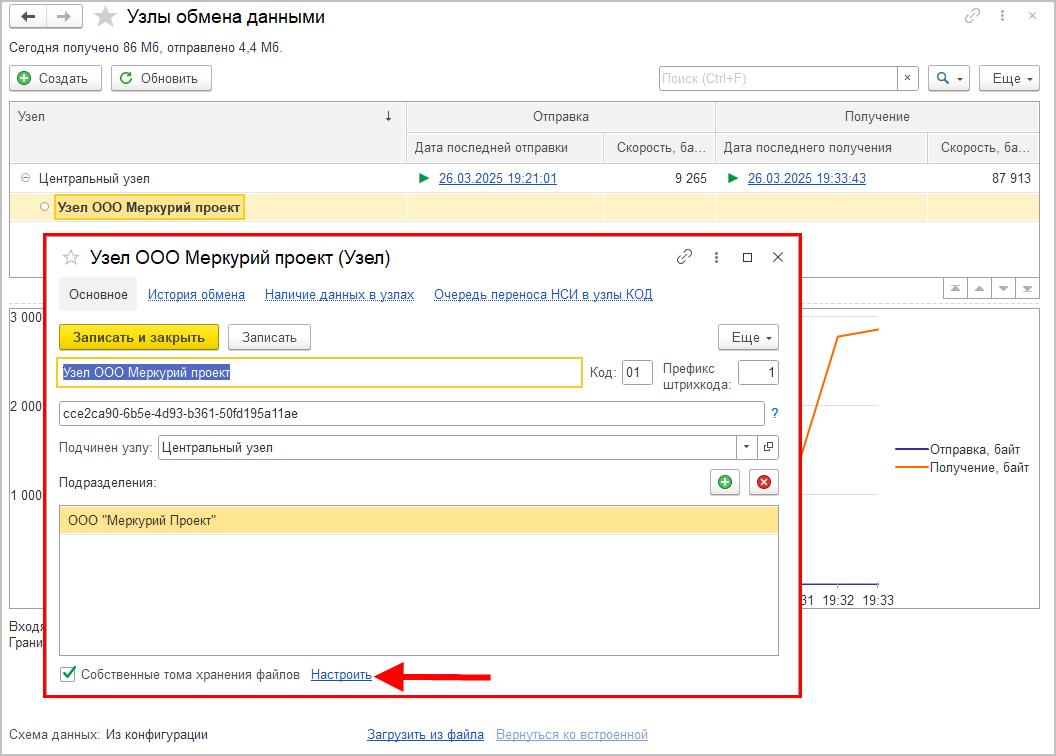1056x756 pixels.
Task: Expand the Еще menu in the dialog
Action: (748, 338)
